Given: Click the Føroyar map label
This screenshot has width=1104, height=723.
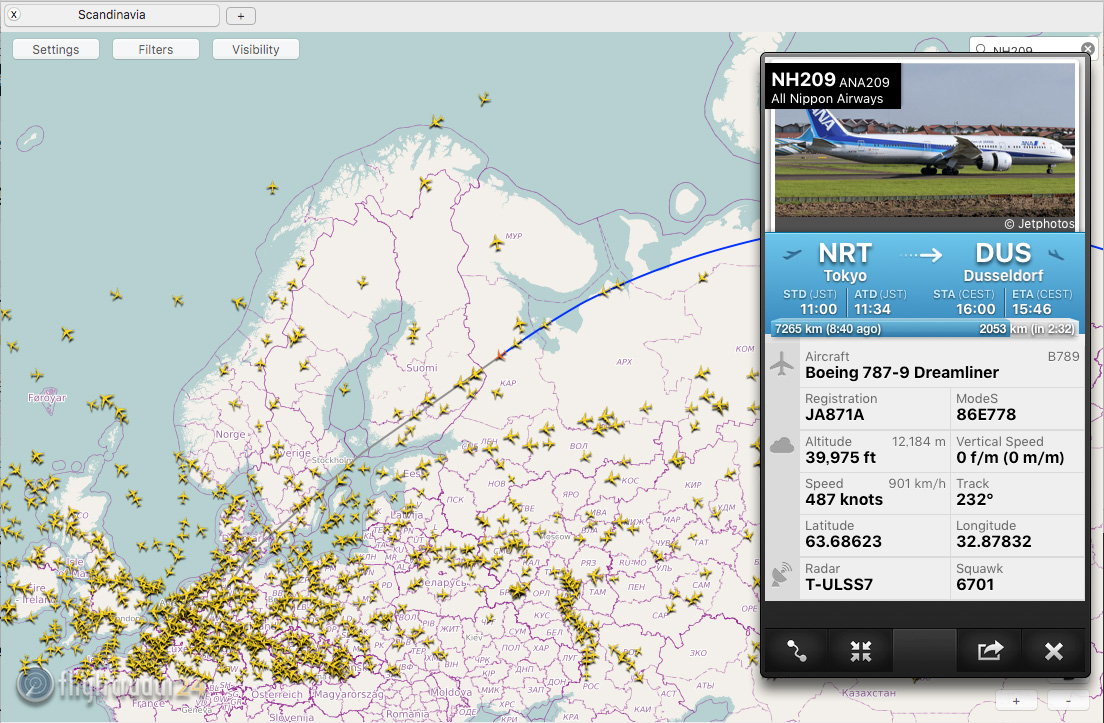Looking at the screenshot, I should (x=47, y=398).
